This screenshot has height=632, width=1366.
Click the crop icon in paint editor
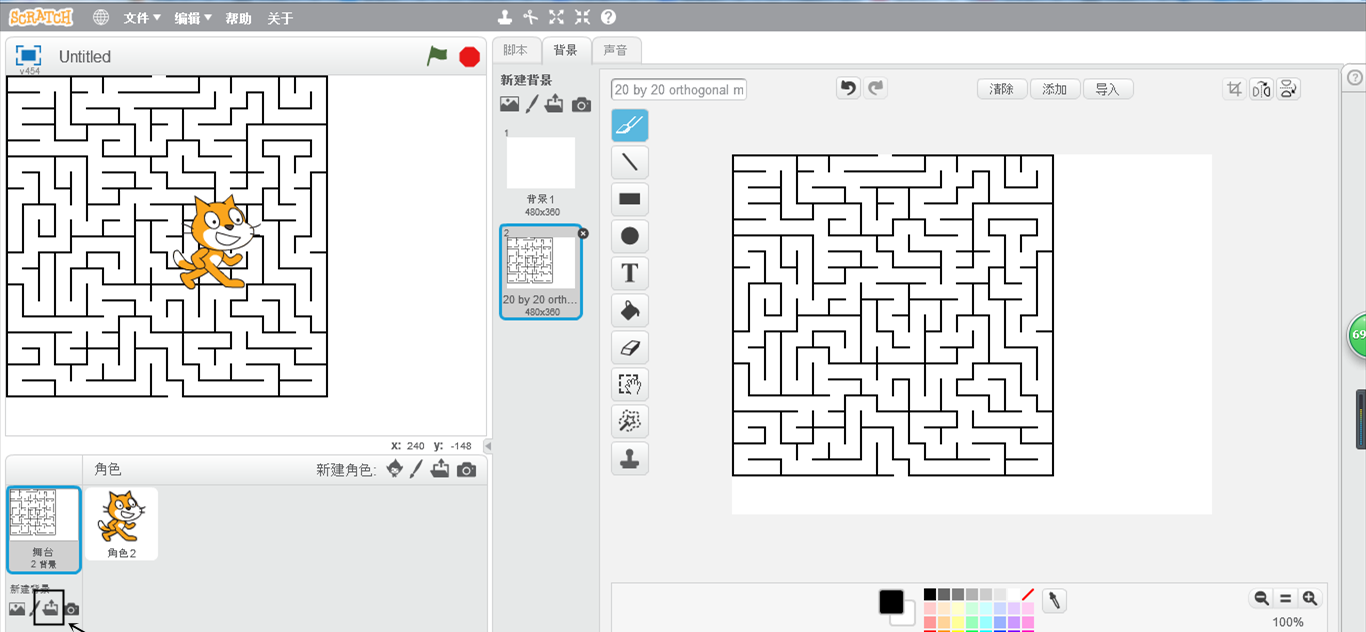tap(1235, 89)
